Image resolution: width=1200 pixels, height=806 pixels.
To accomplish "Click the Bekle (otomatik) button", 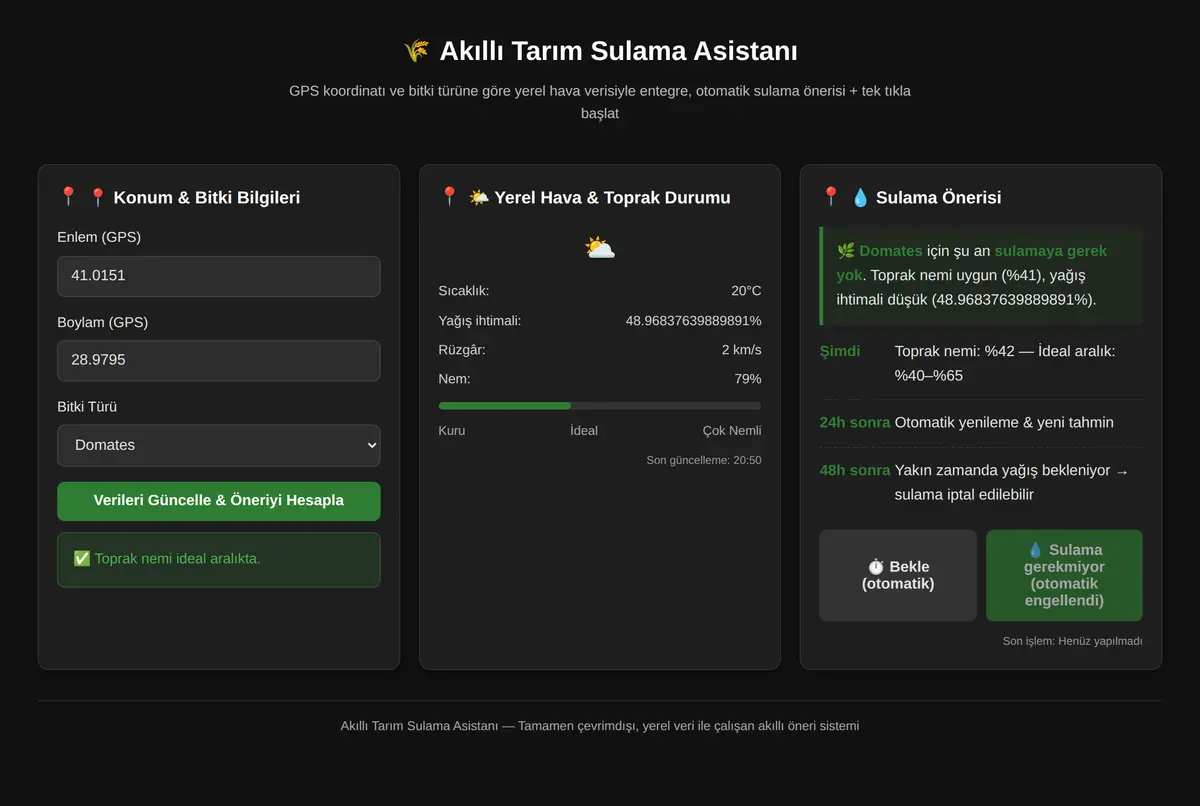I will coord(898,575).
